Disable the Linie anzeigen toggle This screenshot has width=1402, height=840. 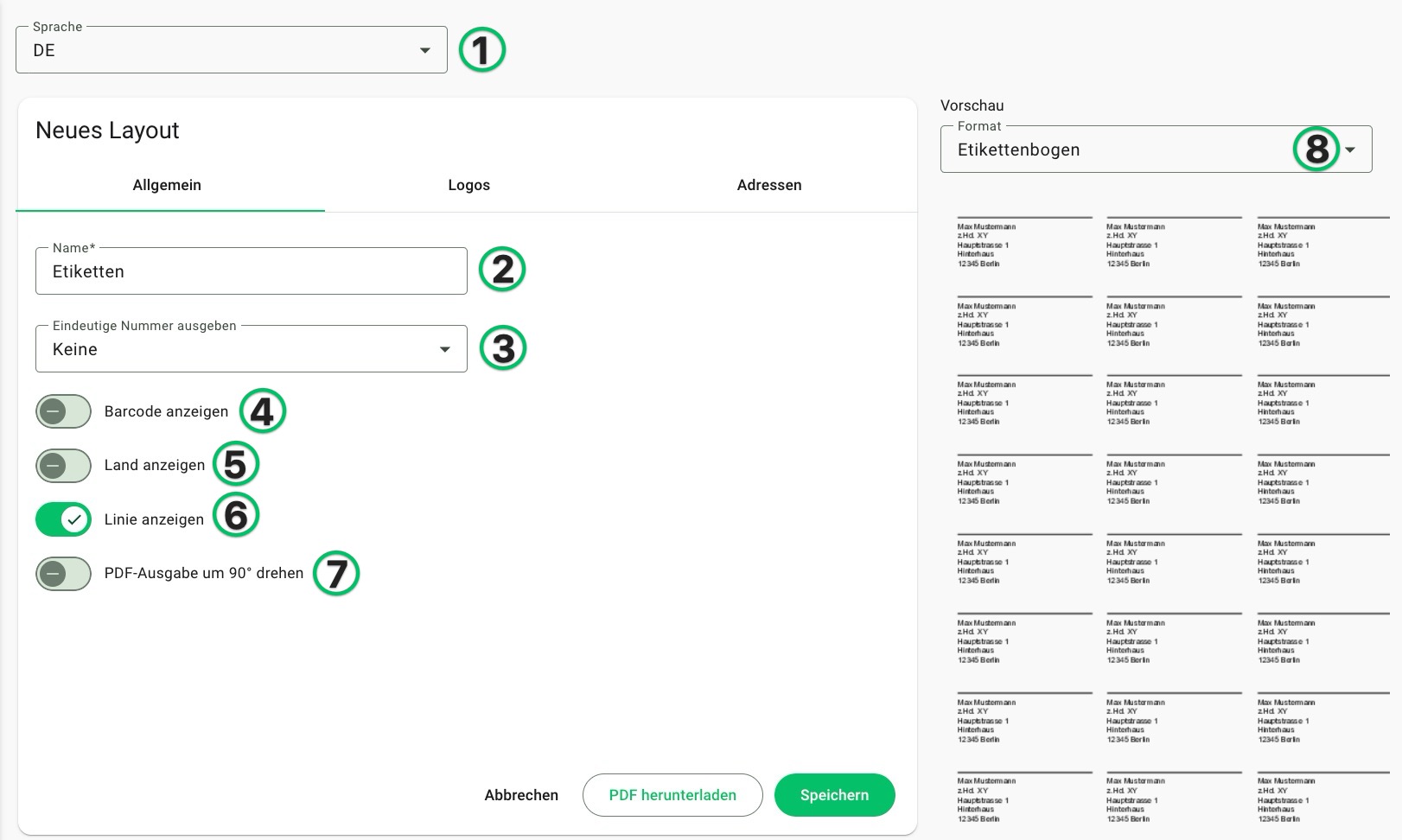[x=63, y=519]
